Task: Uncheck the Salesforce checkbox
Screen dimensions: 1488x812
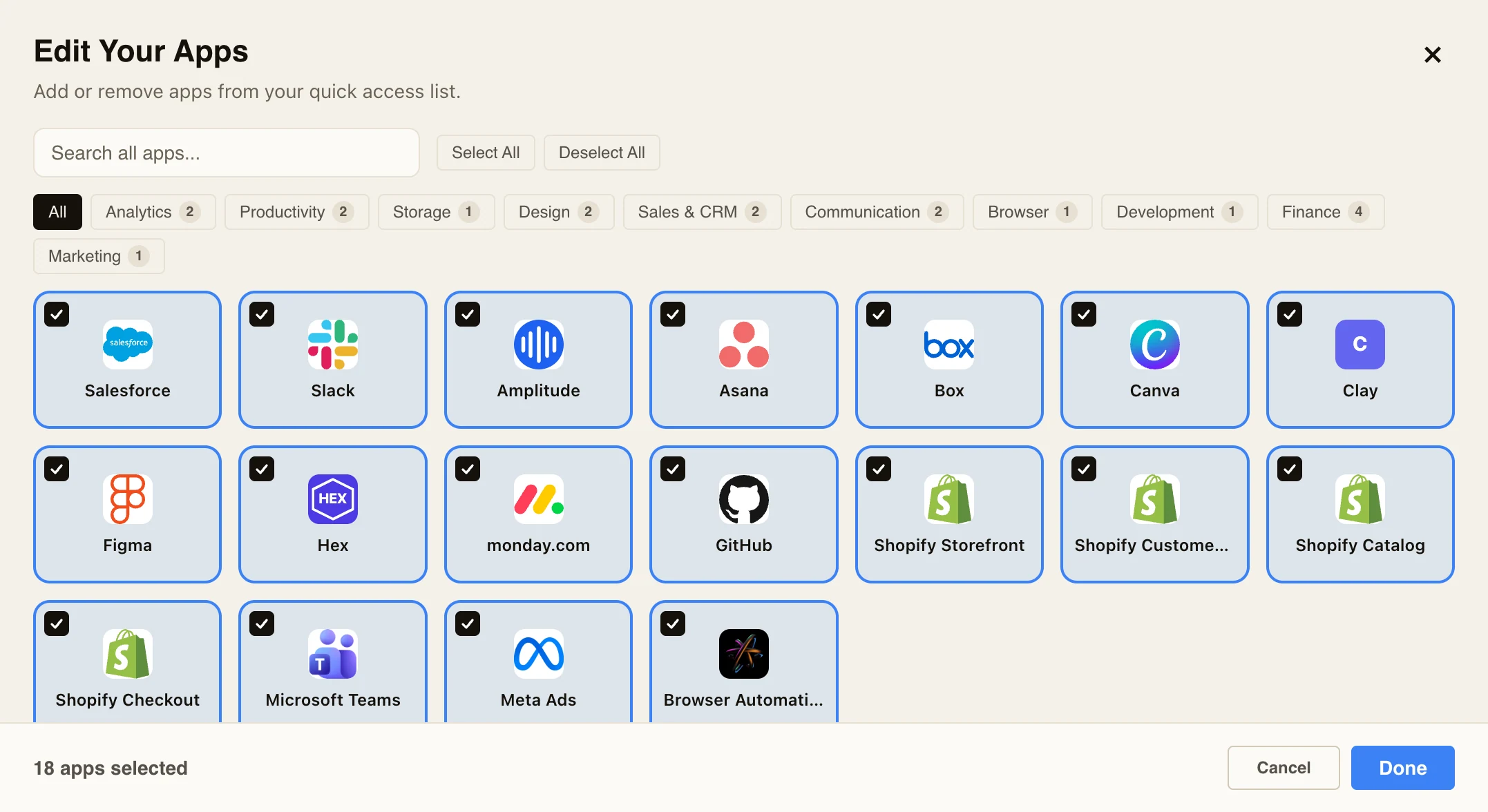Action: [57, 314]
